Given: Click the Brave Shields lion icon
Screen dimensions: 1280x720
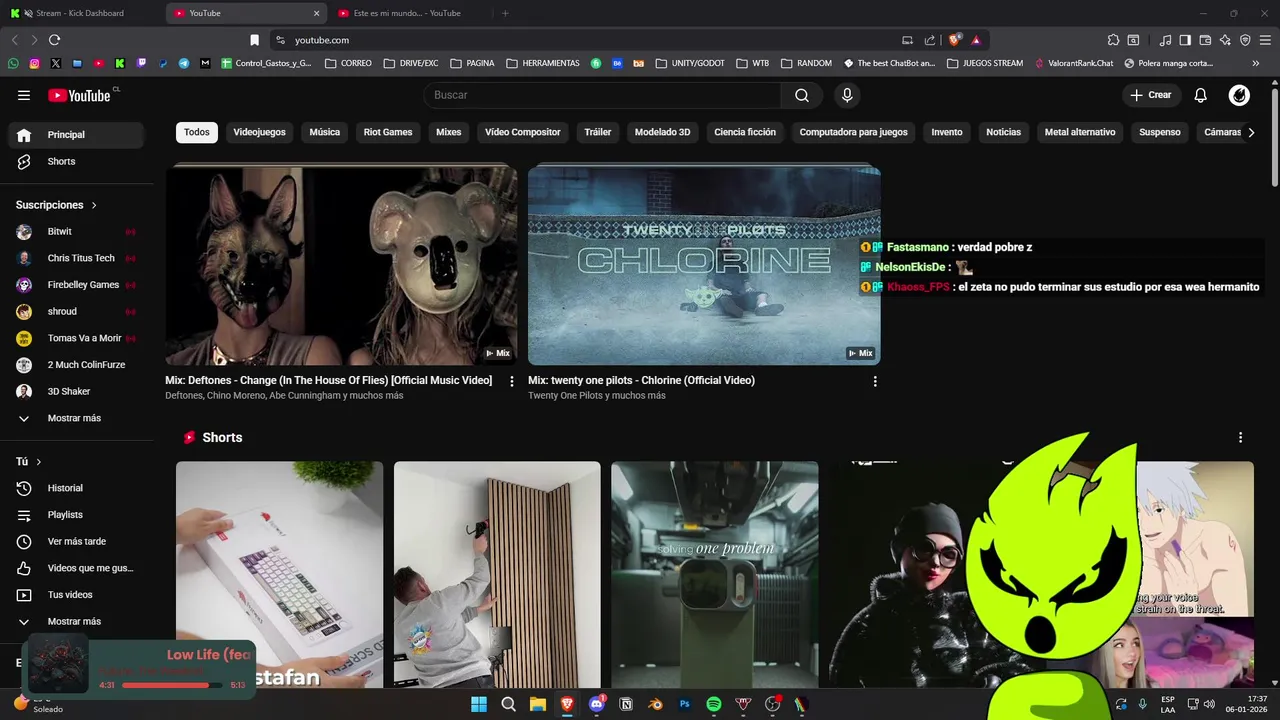Looking at the screenshot, I should pos(954,40).
